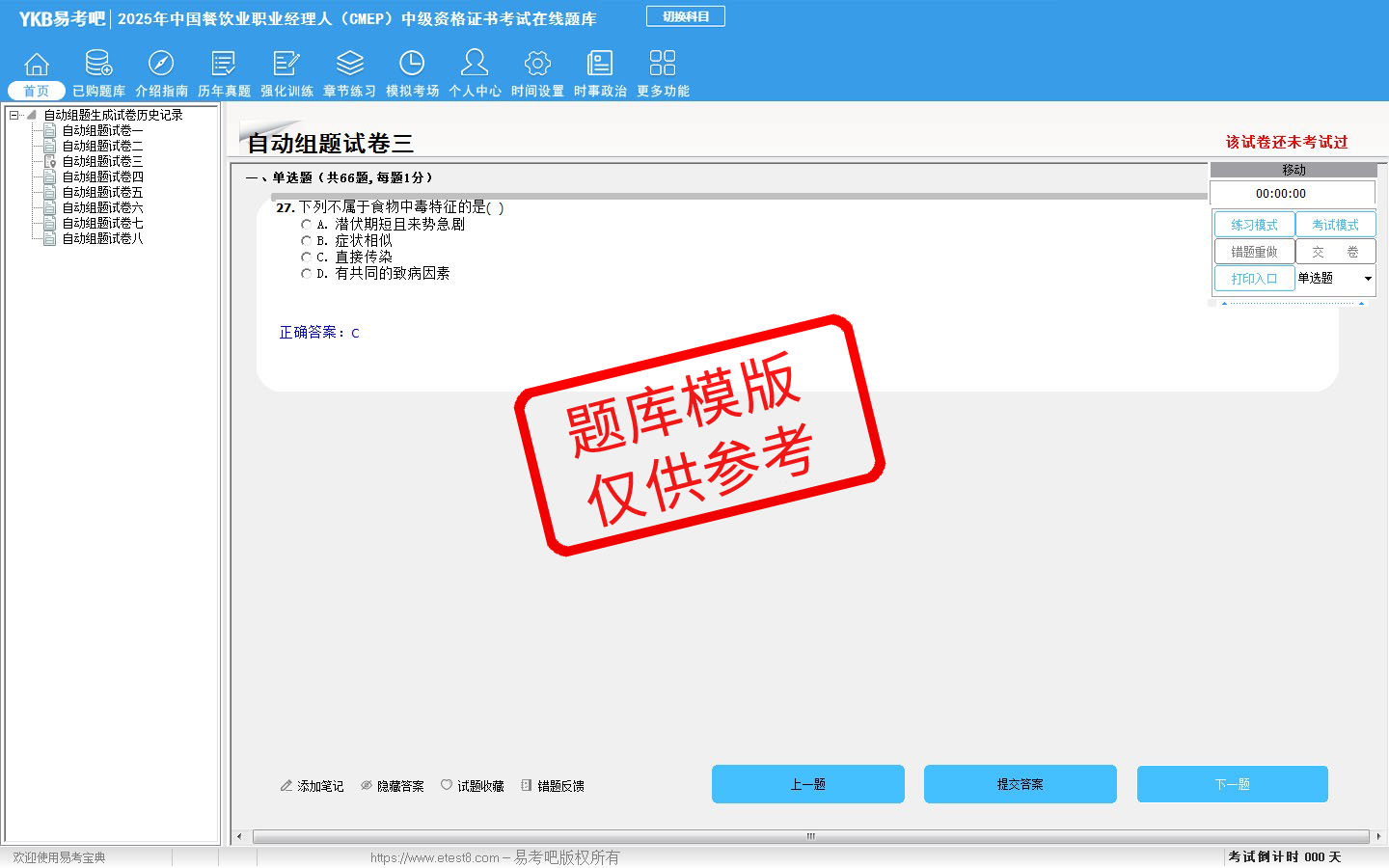This screenshot has height=868, width=1389.
Task: Choose answer C 直接传染
Action: point(307,258)
